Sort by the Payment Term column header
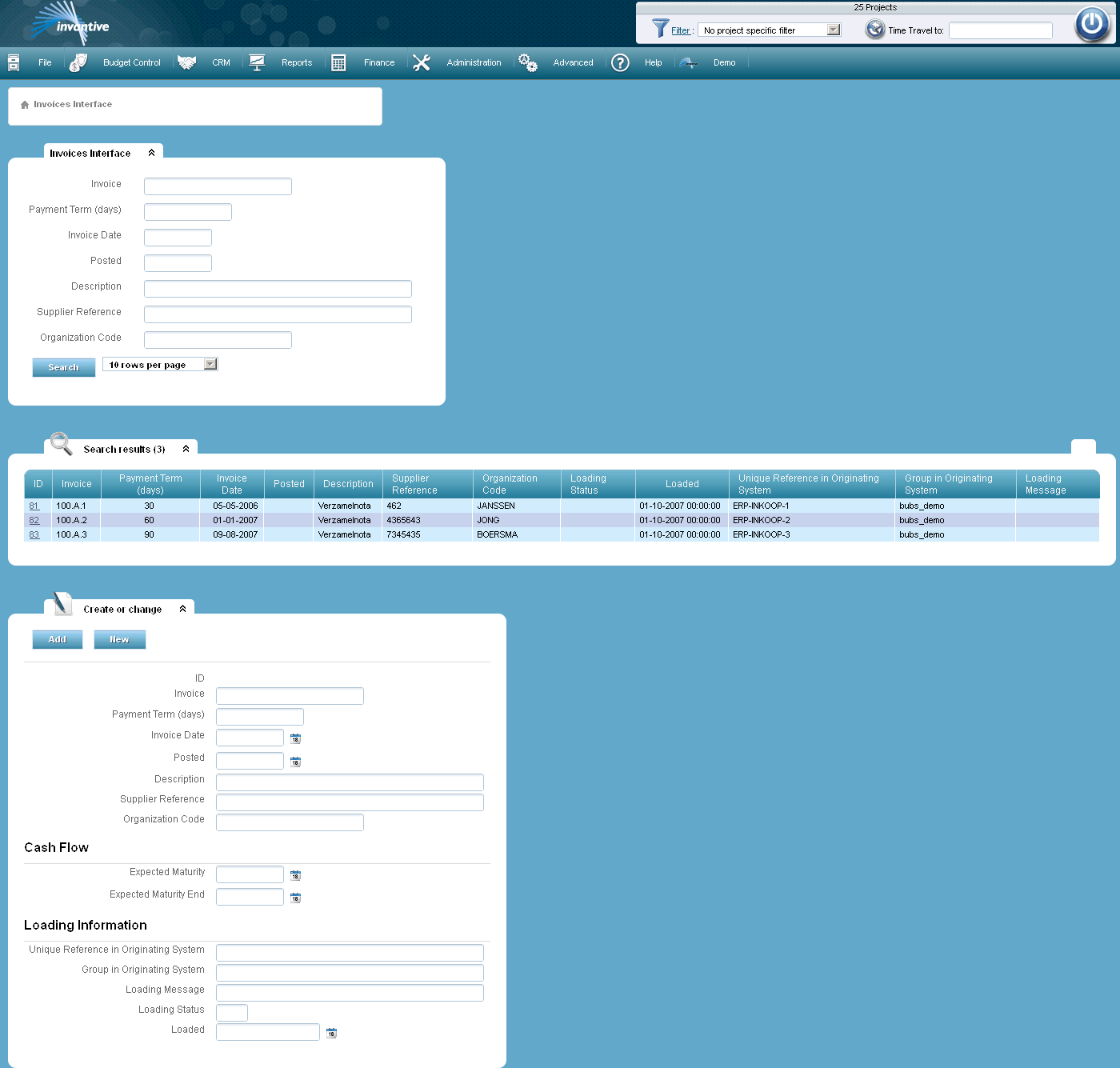The image size is (1120, 1068). [x=150, y=484]
